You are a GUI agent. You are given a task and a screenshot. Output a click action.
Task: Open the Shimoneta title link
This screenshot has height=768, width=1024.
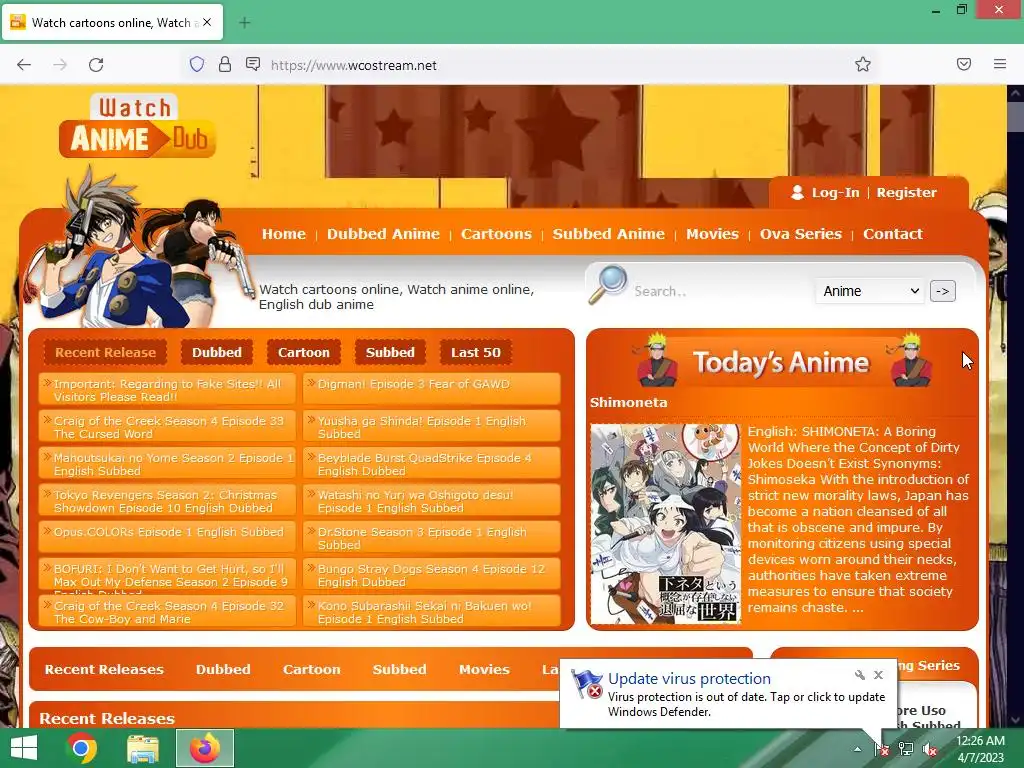628,402
